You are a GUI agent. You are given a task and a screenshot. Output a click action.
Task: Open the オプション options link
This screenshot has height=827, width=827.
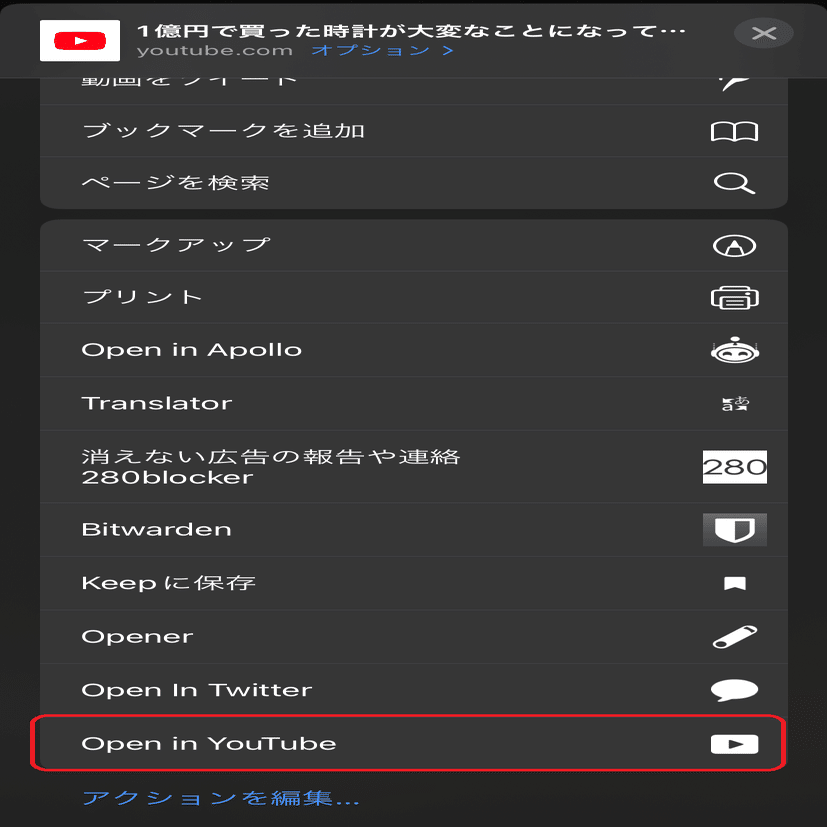pos(382,50)
